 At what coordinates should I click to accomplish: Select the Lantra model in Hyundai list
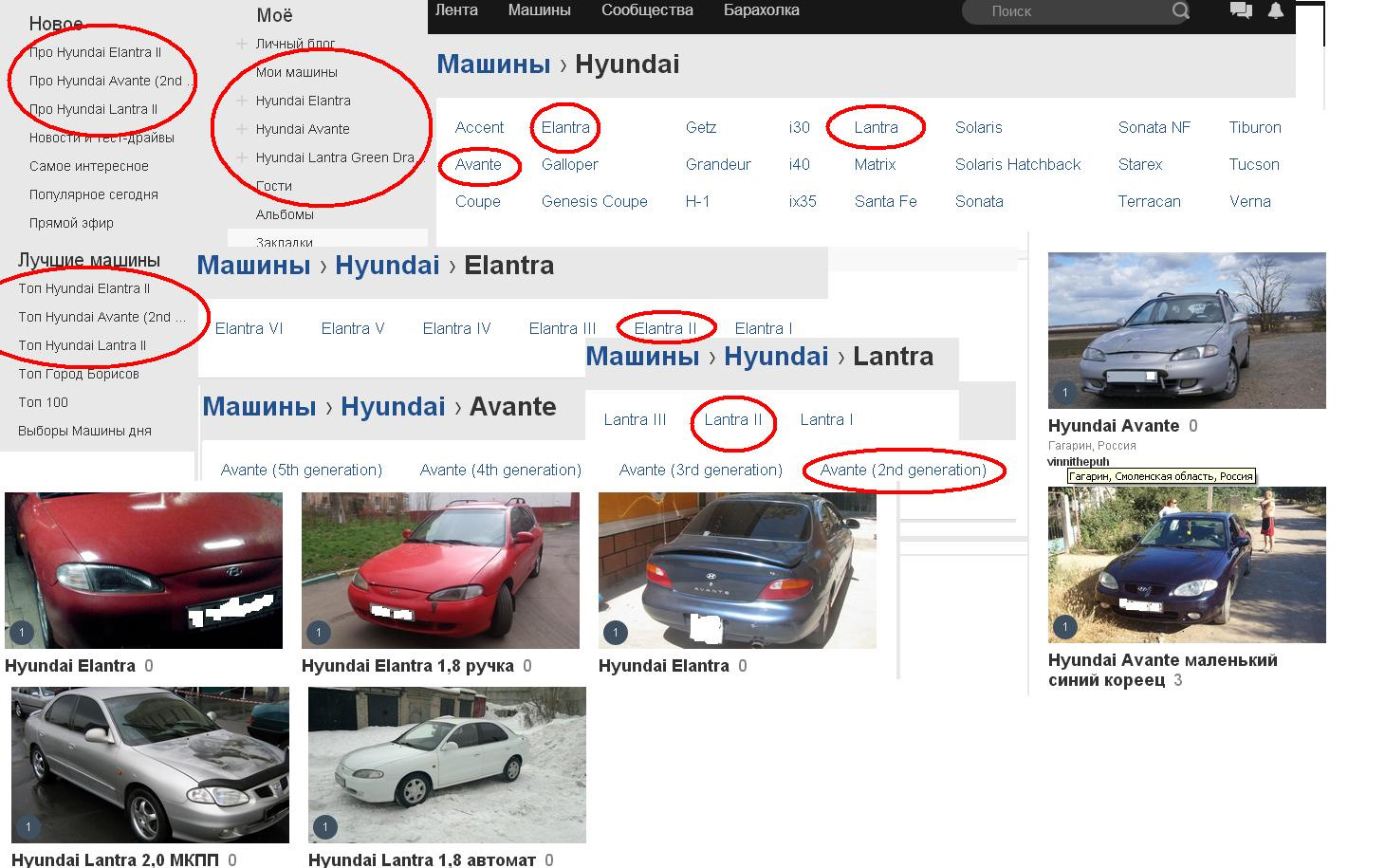pos(876,127)
